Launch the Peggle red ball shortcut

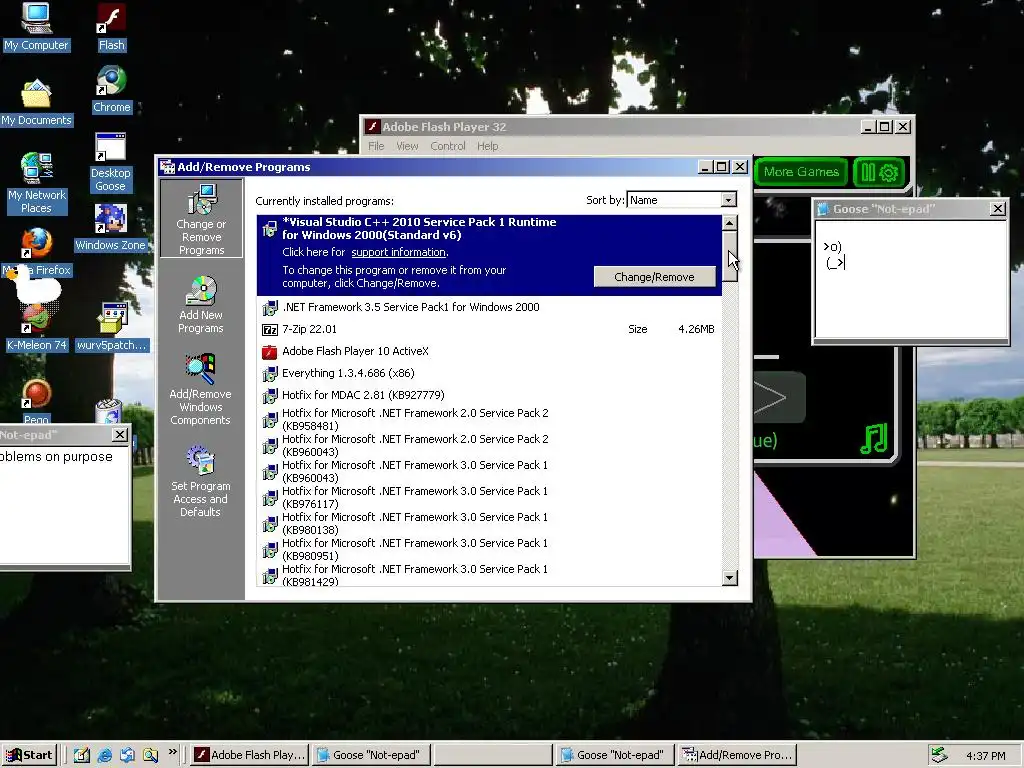click(x=37, y=402)
